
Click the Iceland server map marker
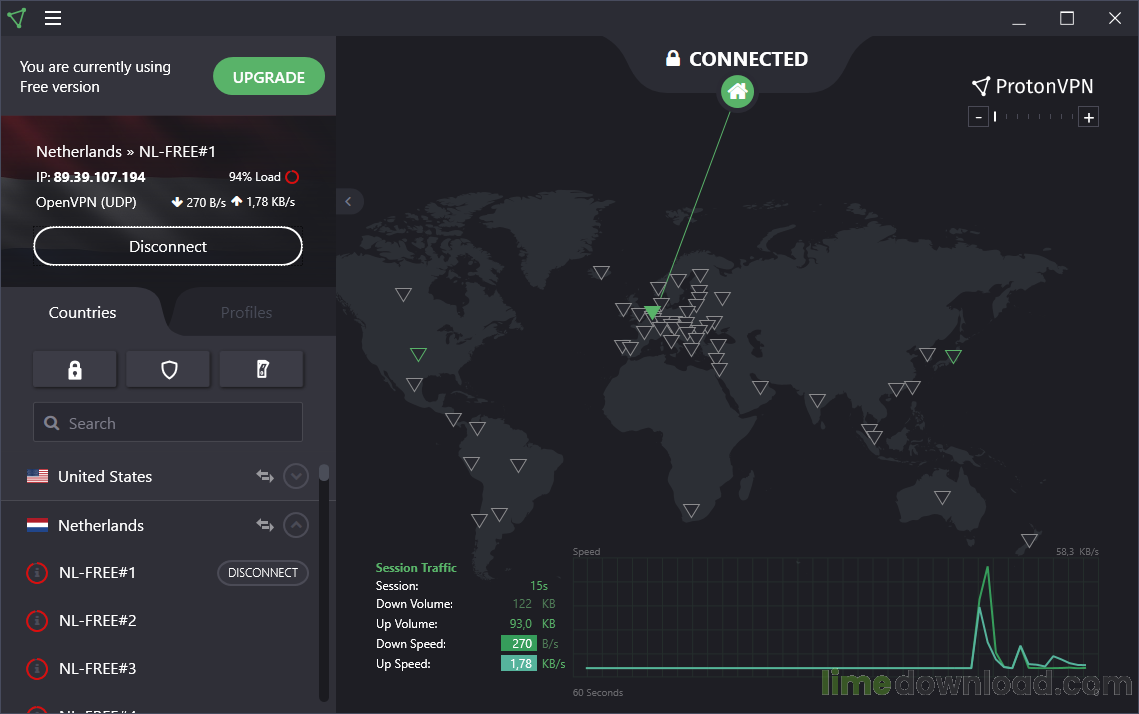601,272
